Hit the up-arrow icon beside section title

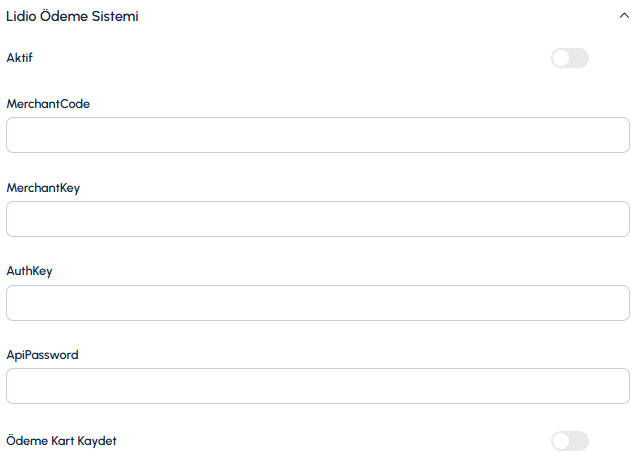pos(624,16)
